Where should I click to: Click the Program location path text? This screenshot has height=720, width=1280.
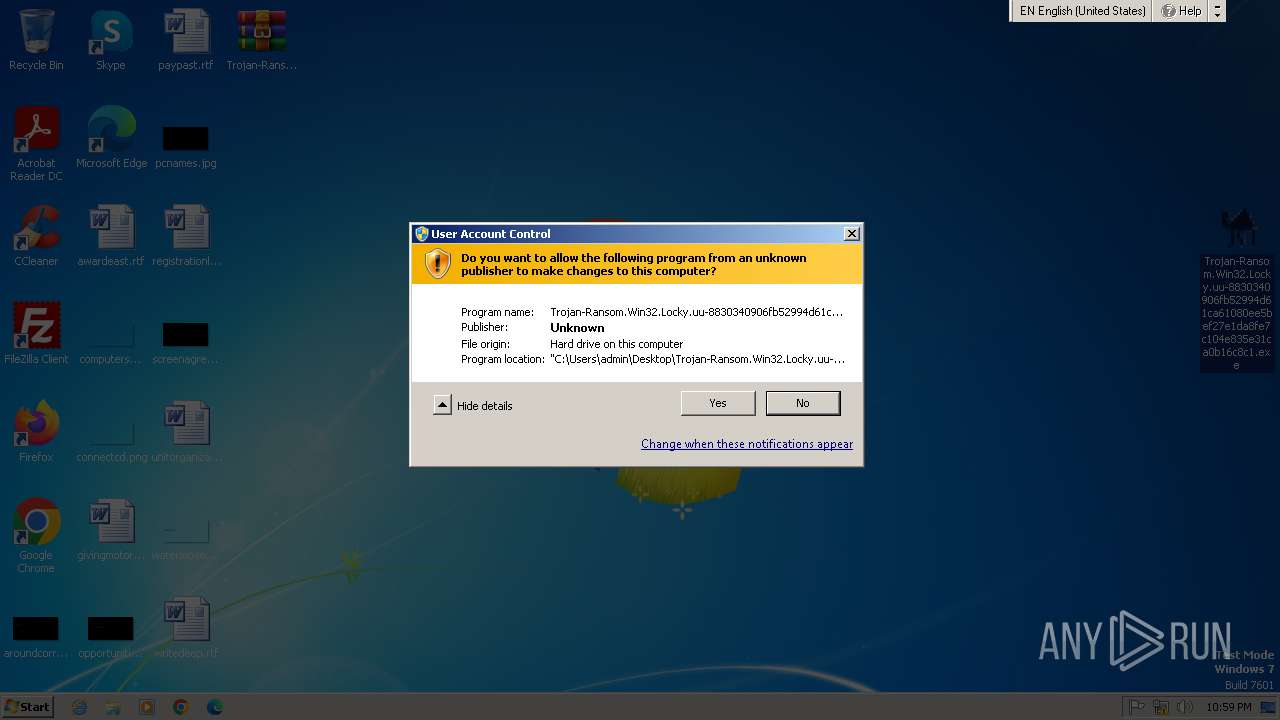pos(697,359)
